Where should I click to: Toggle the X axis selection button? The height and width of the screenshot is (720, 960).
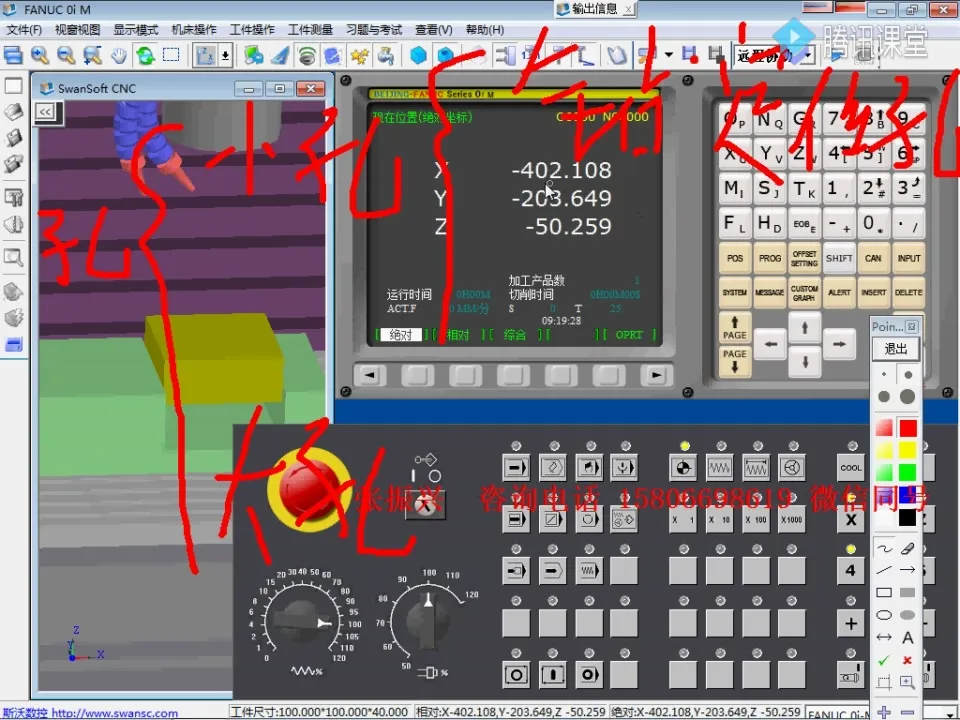(851, 520)
